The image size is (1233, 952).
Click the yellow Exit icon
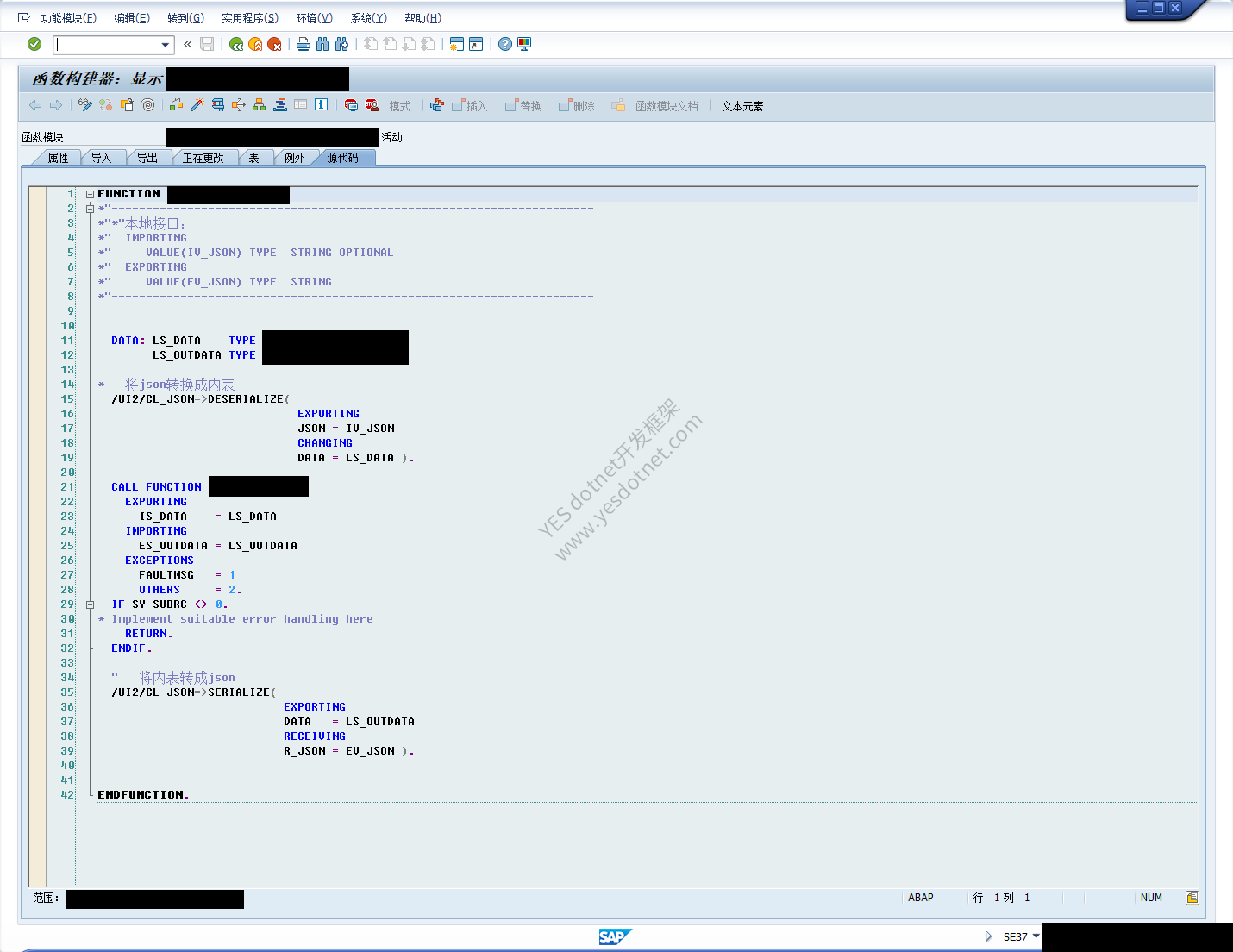pyautogui.click(x=255, y=44)
